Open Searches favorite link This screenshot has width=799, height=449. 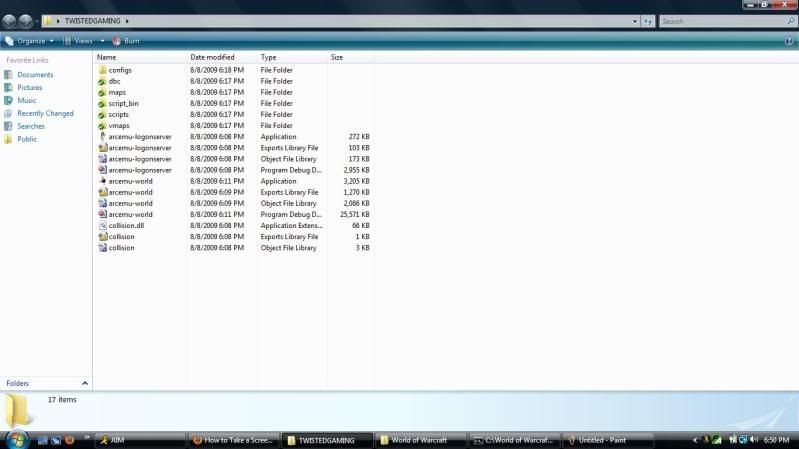click(x=31, y=126)
